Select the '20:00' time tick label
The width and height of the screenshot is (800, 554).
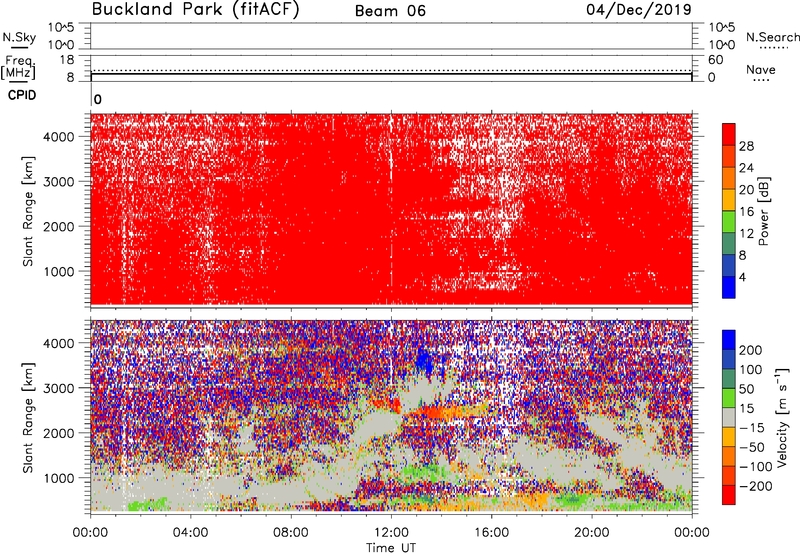point(591,533)
